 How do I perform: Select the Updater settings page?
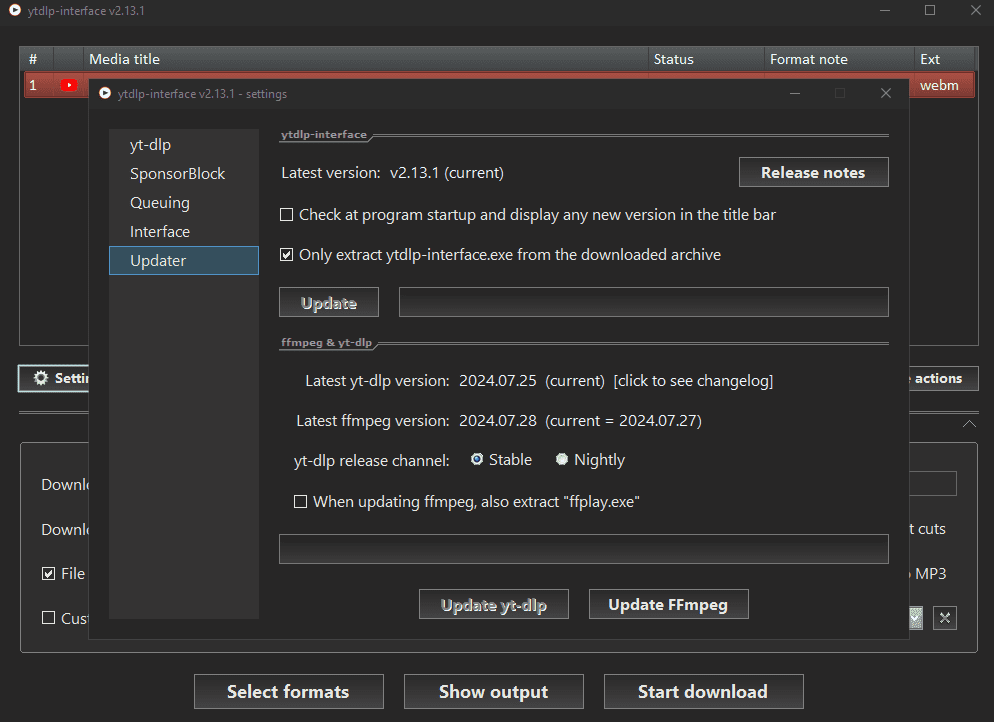(x=184, y=261)
